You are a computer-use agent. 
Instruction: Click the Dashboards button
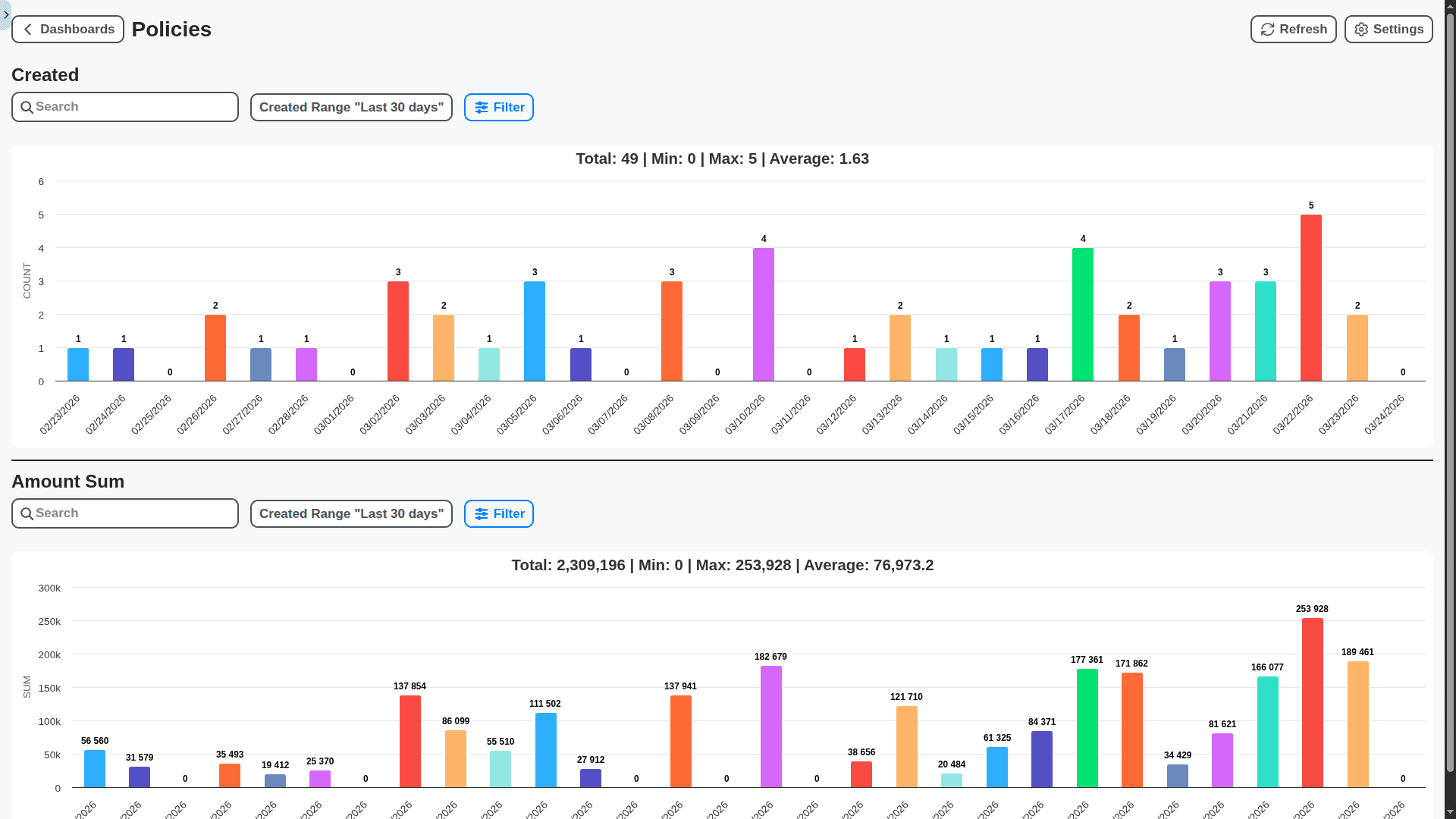[67, 29]
